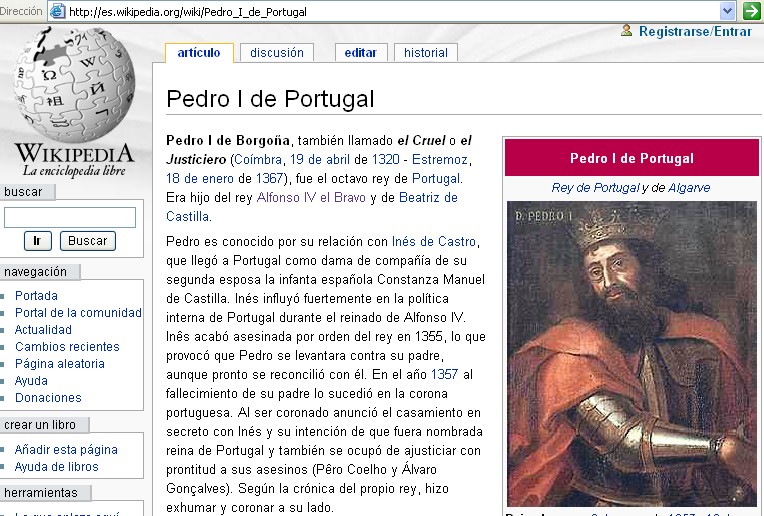Image resolution: width=764 pixels, height=516 pixels.
Task: Open the Cambios recientes link
Action: point(67,346)
